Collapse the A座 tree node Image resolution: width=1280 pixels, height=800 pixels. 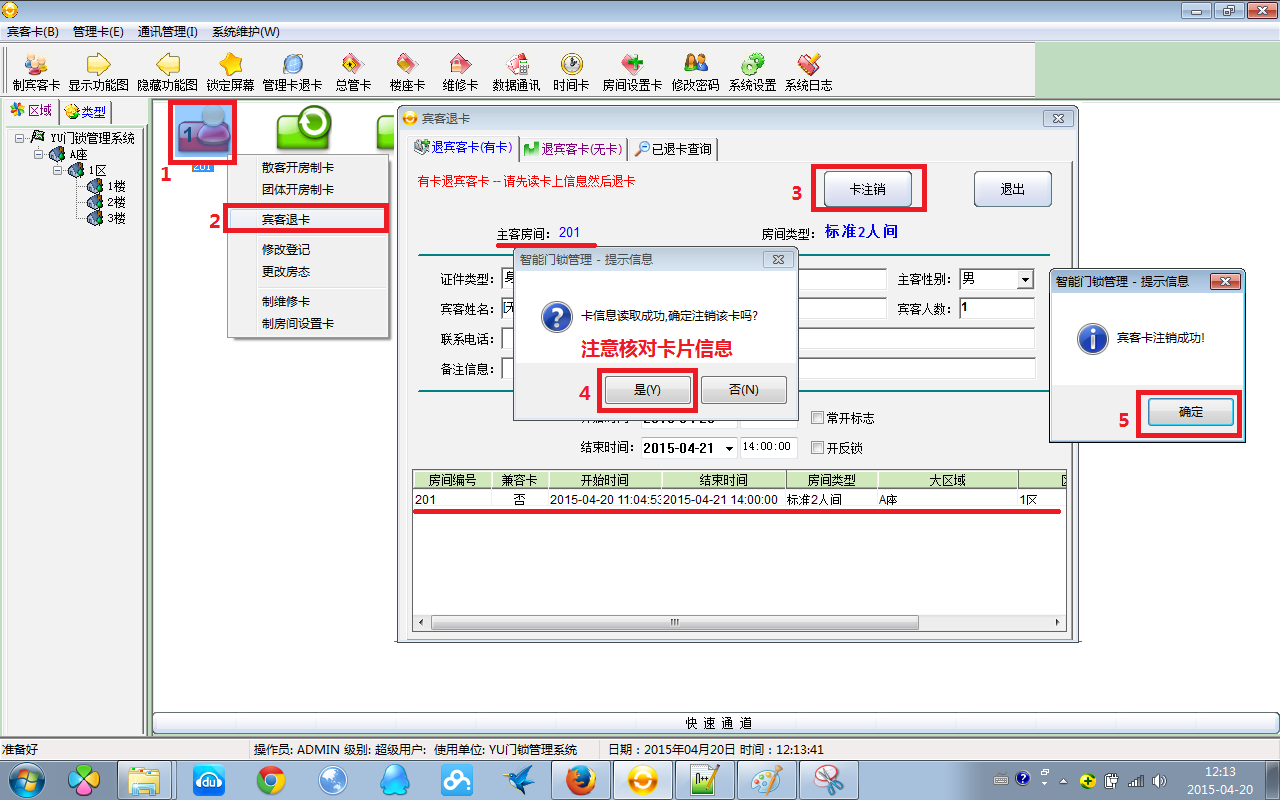click(x=39, y=155)
